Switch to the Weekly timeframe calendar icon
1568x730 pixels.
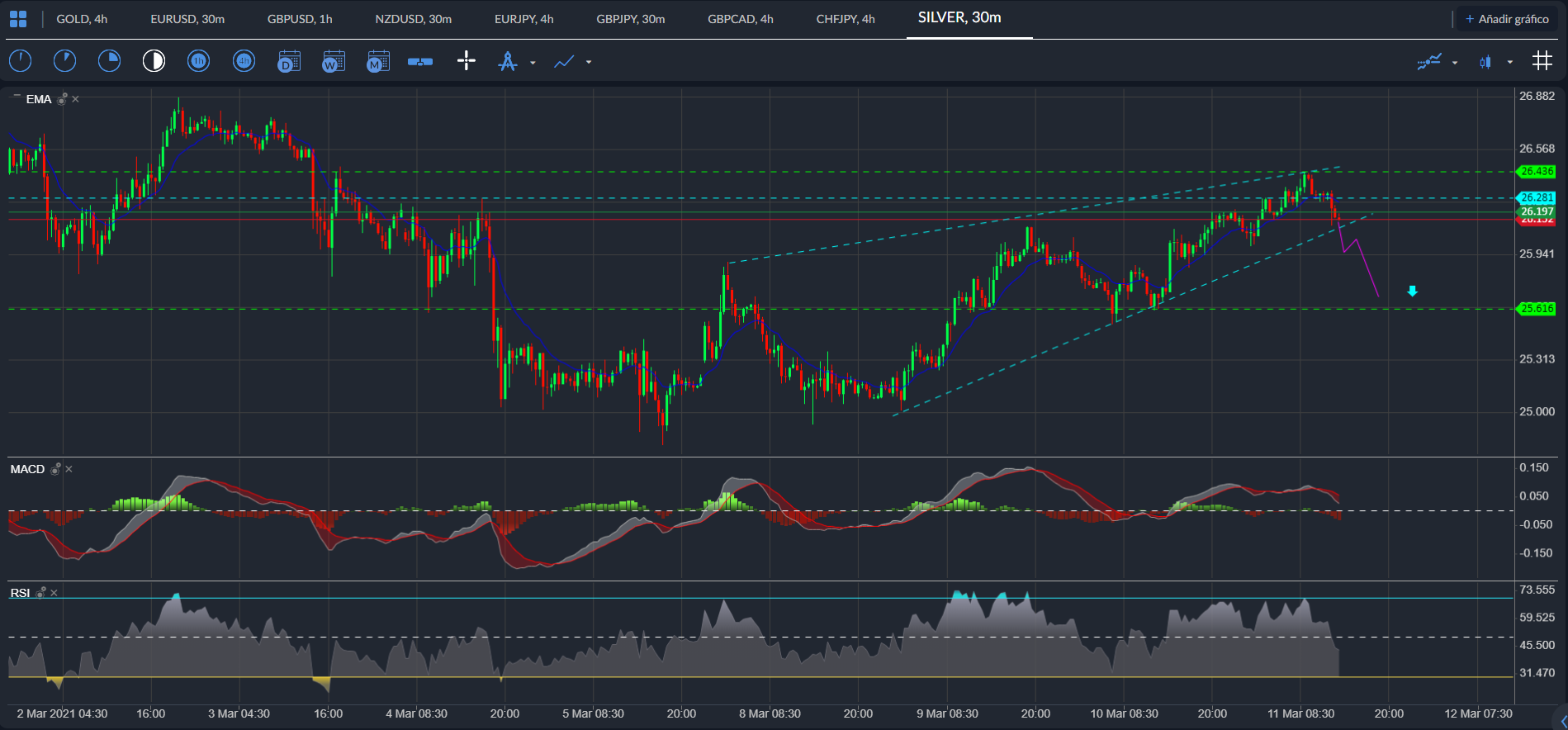click(333, 61)
